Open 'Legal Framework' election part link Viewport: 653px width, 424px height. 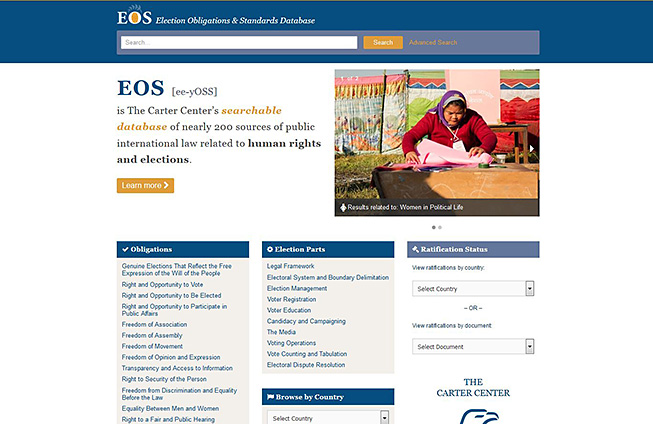291,266
